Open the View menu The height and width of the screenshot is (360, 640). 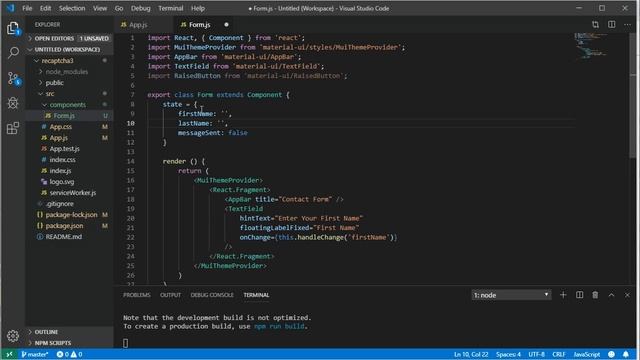point(100,8)
